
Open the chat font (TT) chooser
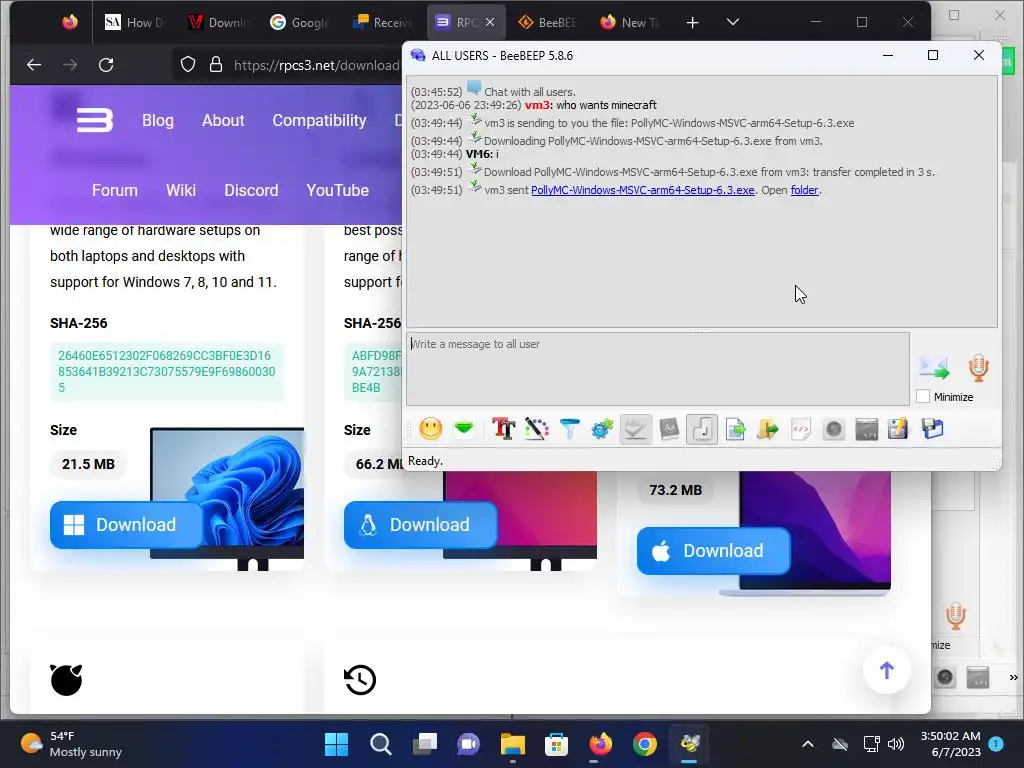tap(503, 429)
